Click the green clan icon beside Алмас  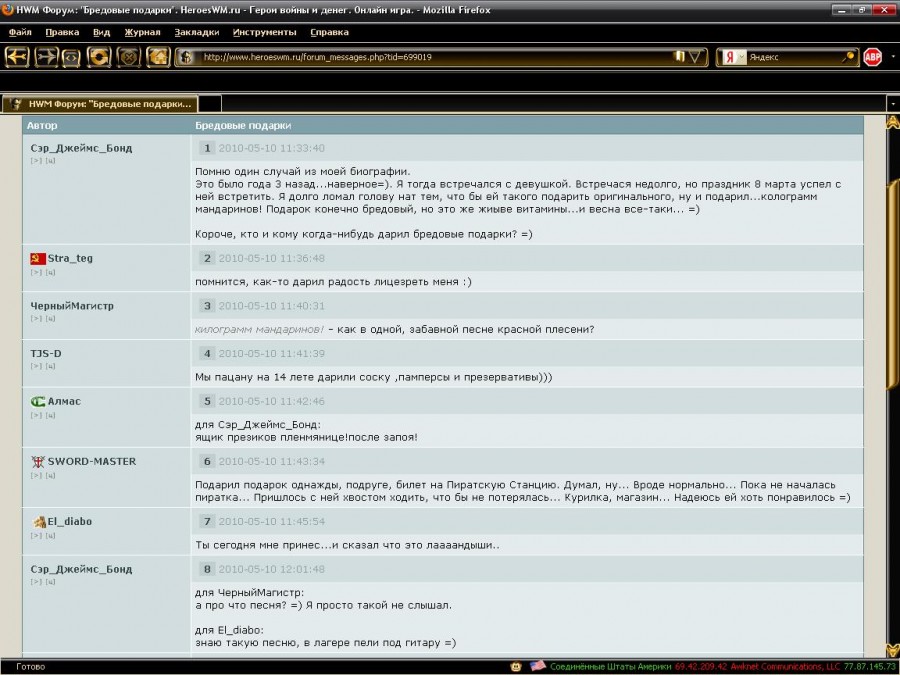coord(38,402)
